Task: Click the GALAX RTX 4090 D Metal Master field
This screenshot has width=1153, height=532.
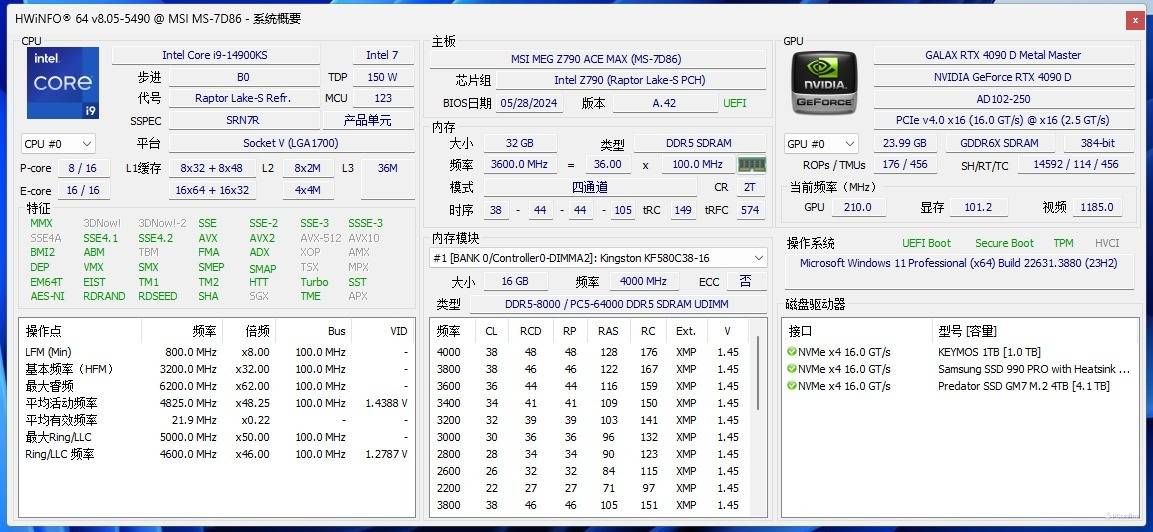Action: [x=1004, y=55]
